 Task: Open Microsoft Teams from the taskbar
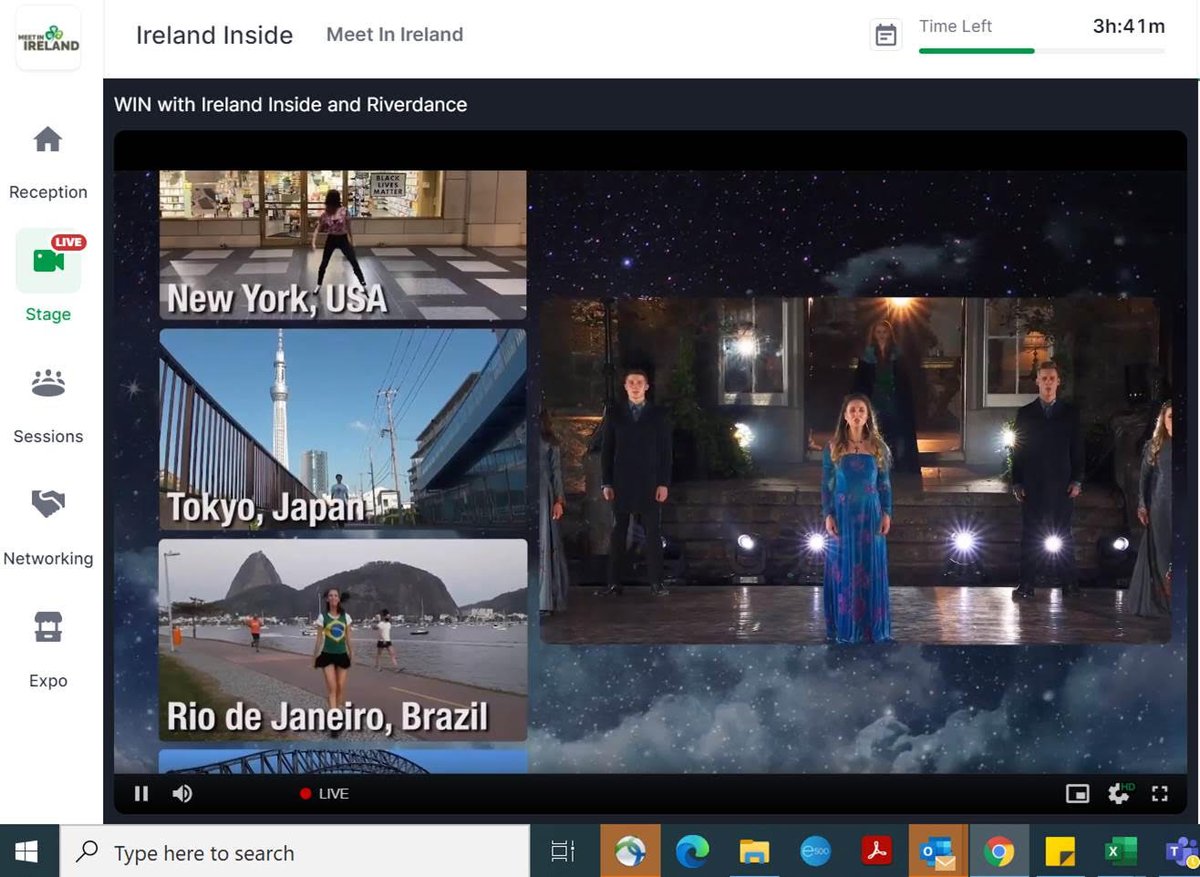(x=1180, y=852)
